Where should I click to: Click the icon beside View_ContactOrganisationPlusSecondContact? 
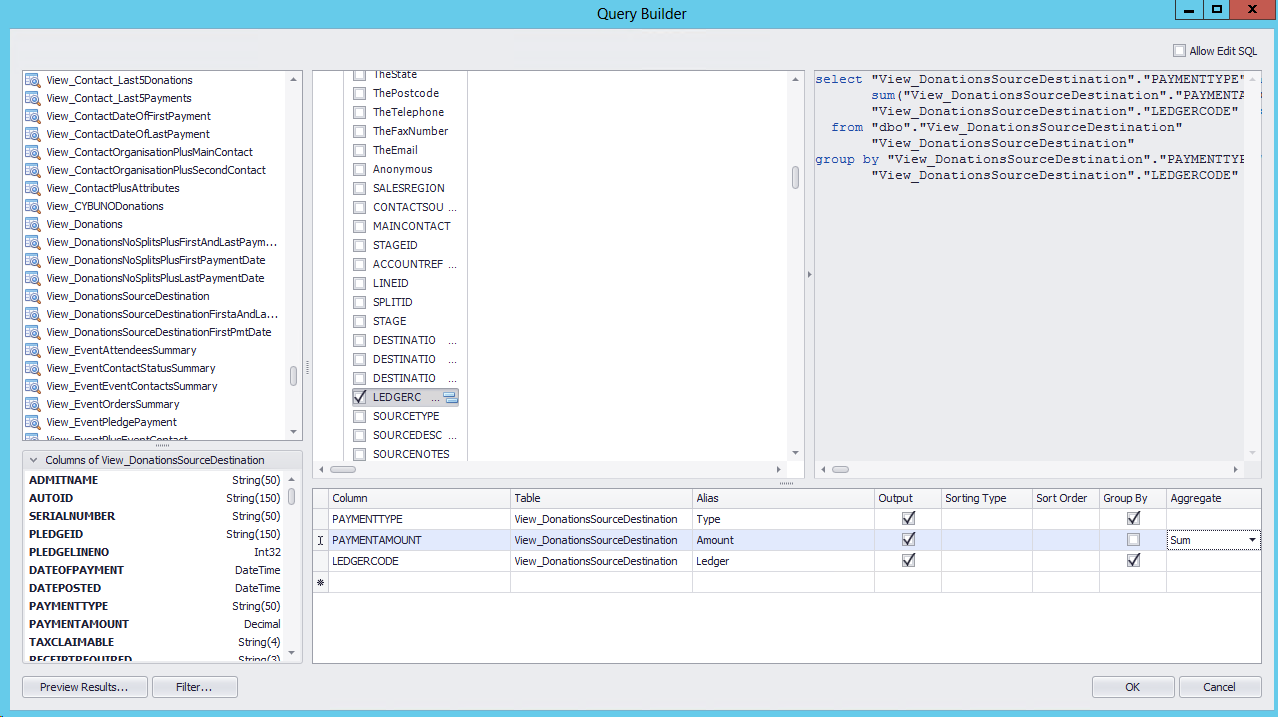[x=32, y=170]
